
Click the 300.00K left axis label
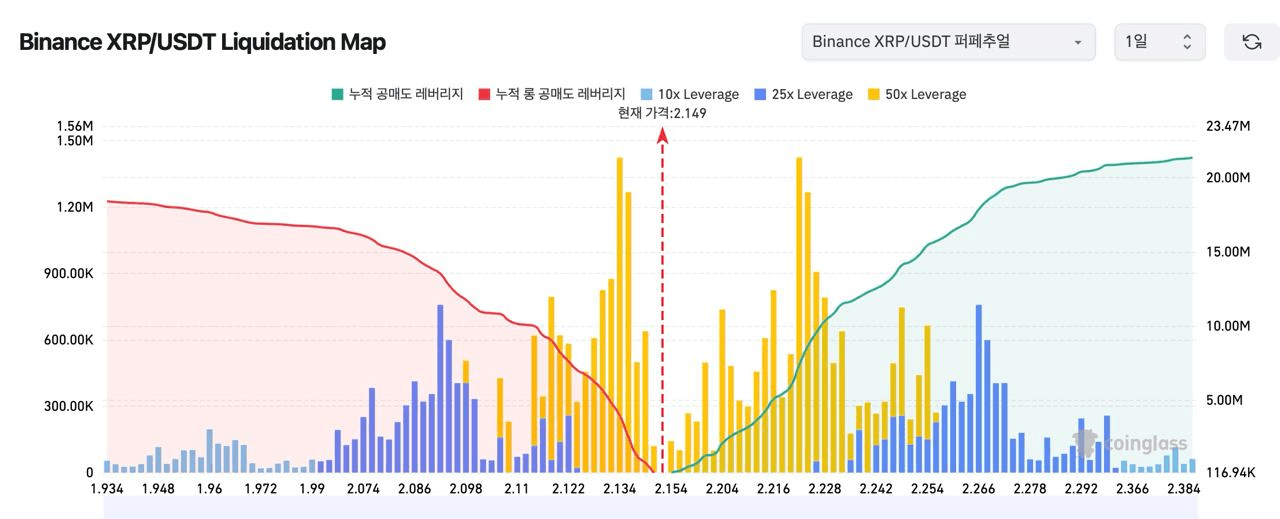click(69, 406)
